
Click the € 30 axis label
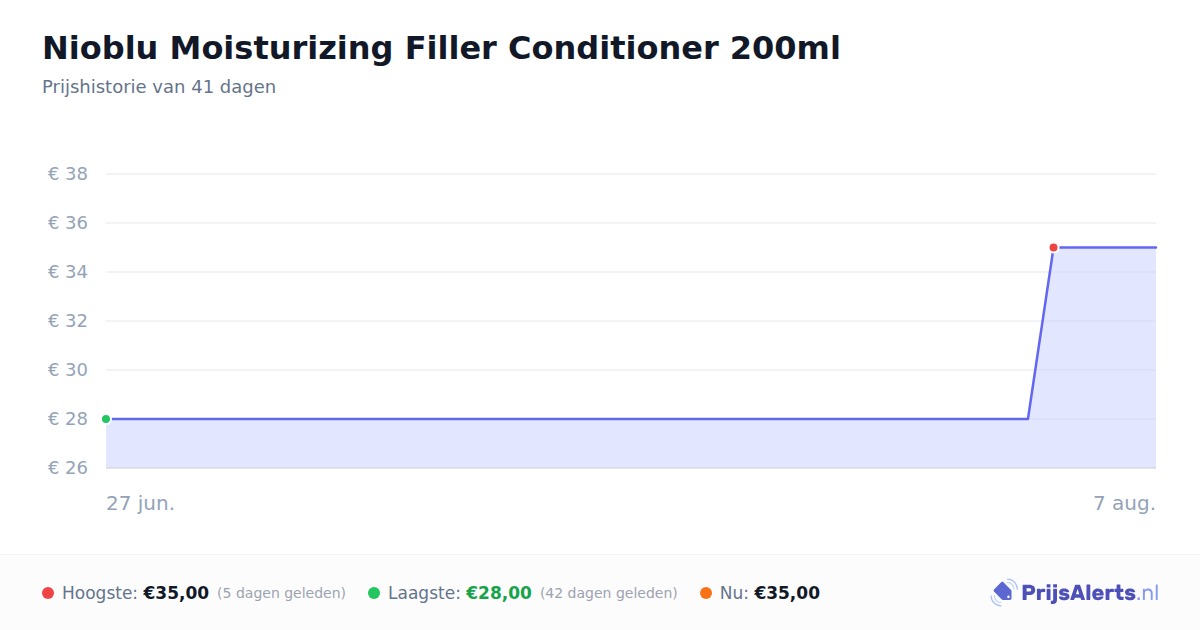[x=68, y=370]
